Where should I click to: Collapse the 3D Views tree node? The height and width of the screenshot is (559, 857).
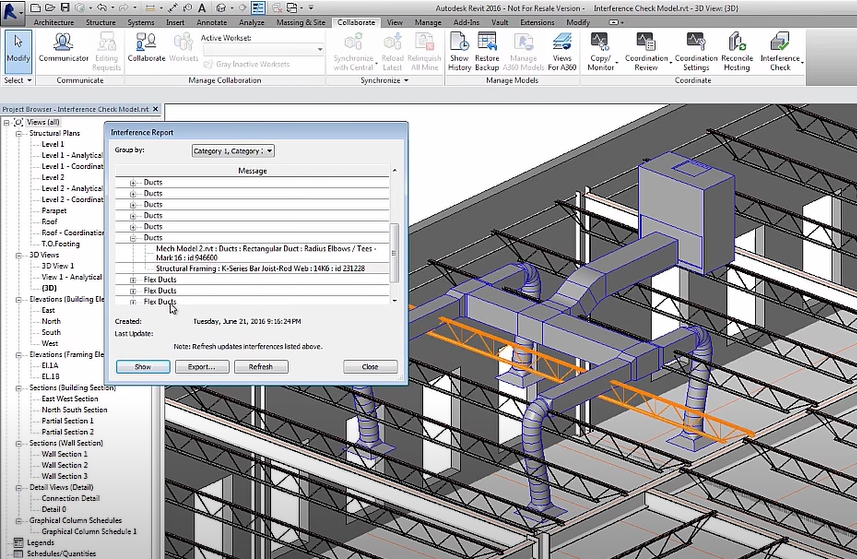(19, 255)
